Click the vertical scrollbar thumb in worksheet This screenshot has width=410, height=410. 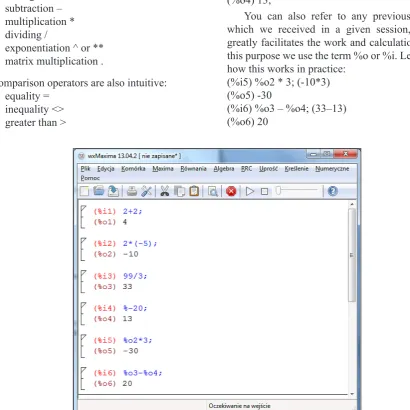(x=352, y=255)
